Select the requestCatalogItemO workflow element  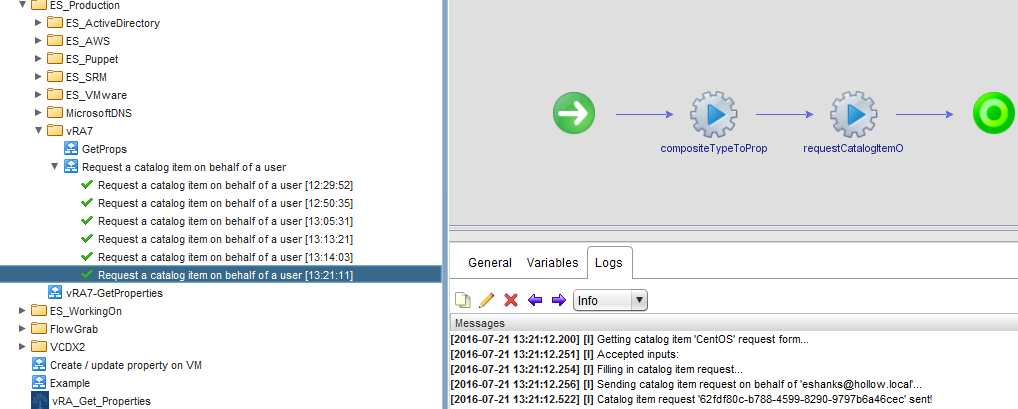tap(855, 115)
